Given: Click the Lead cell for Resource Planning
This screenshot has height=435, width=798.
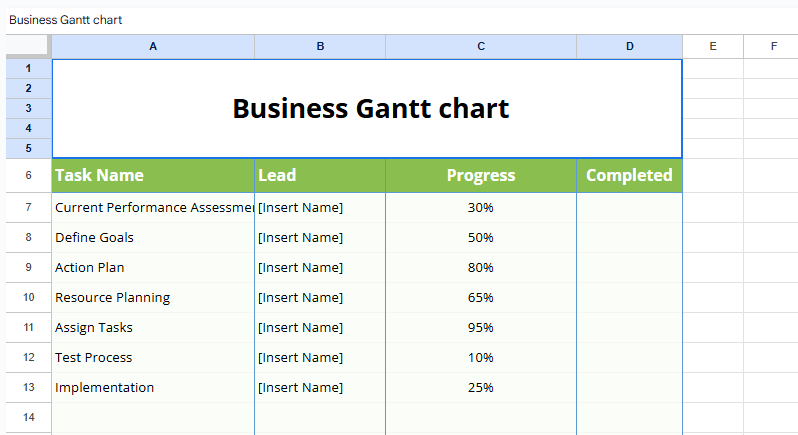Looking at the screenshot, I should coord(320,298).
